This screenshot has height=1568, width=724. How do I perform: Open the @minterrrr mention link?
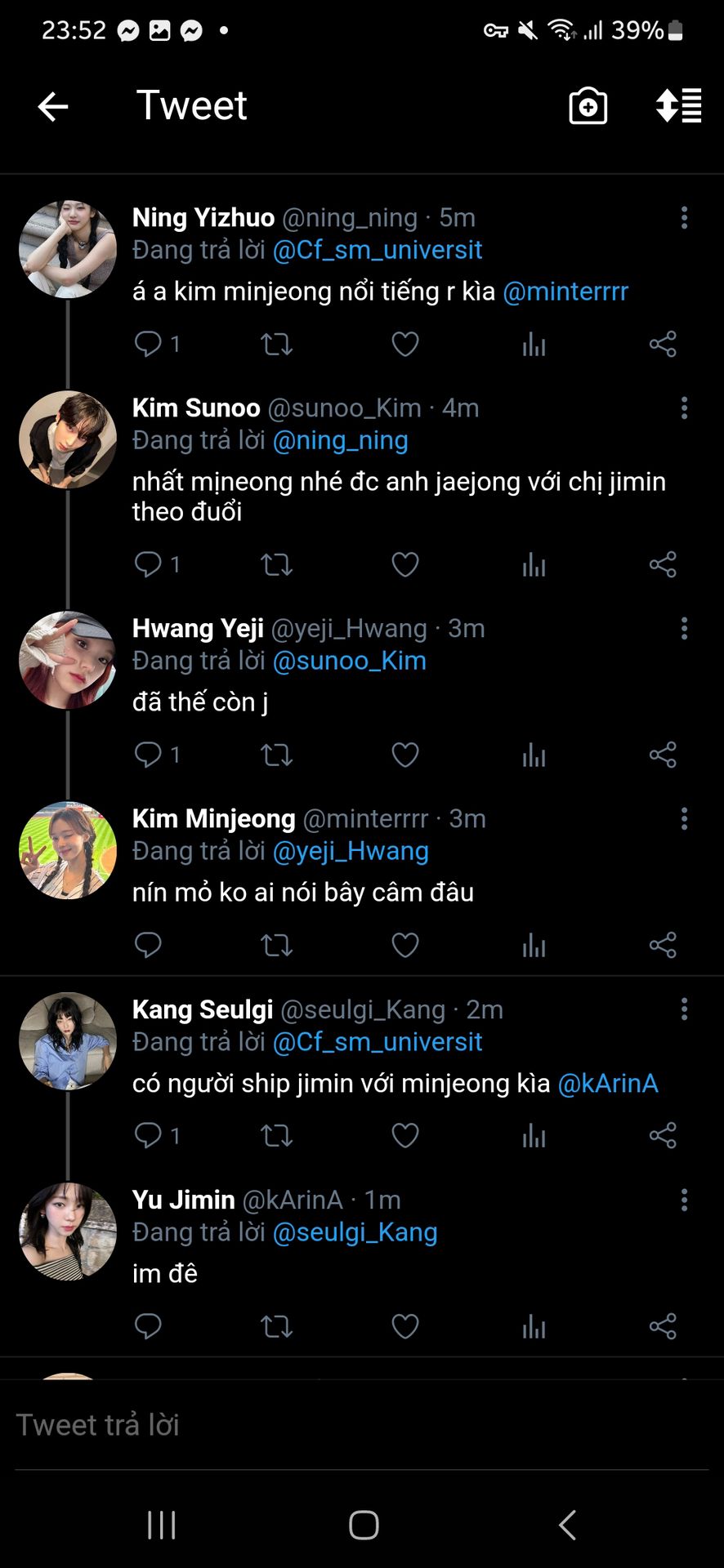(565, 292)
